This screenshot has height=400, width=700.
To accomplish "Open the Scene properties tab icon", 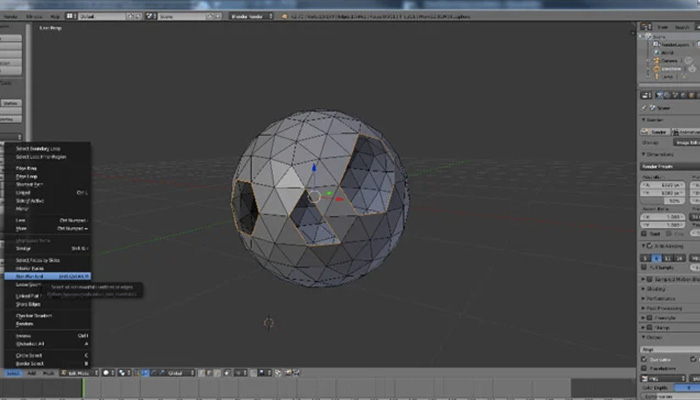I will (x=676, y=95).
